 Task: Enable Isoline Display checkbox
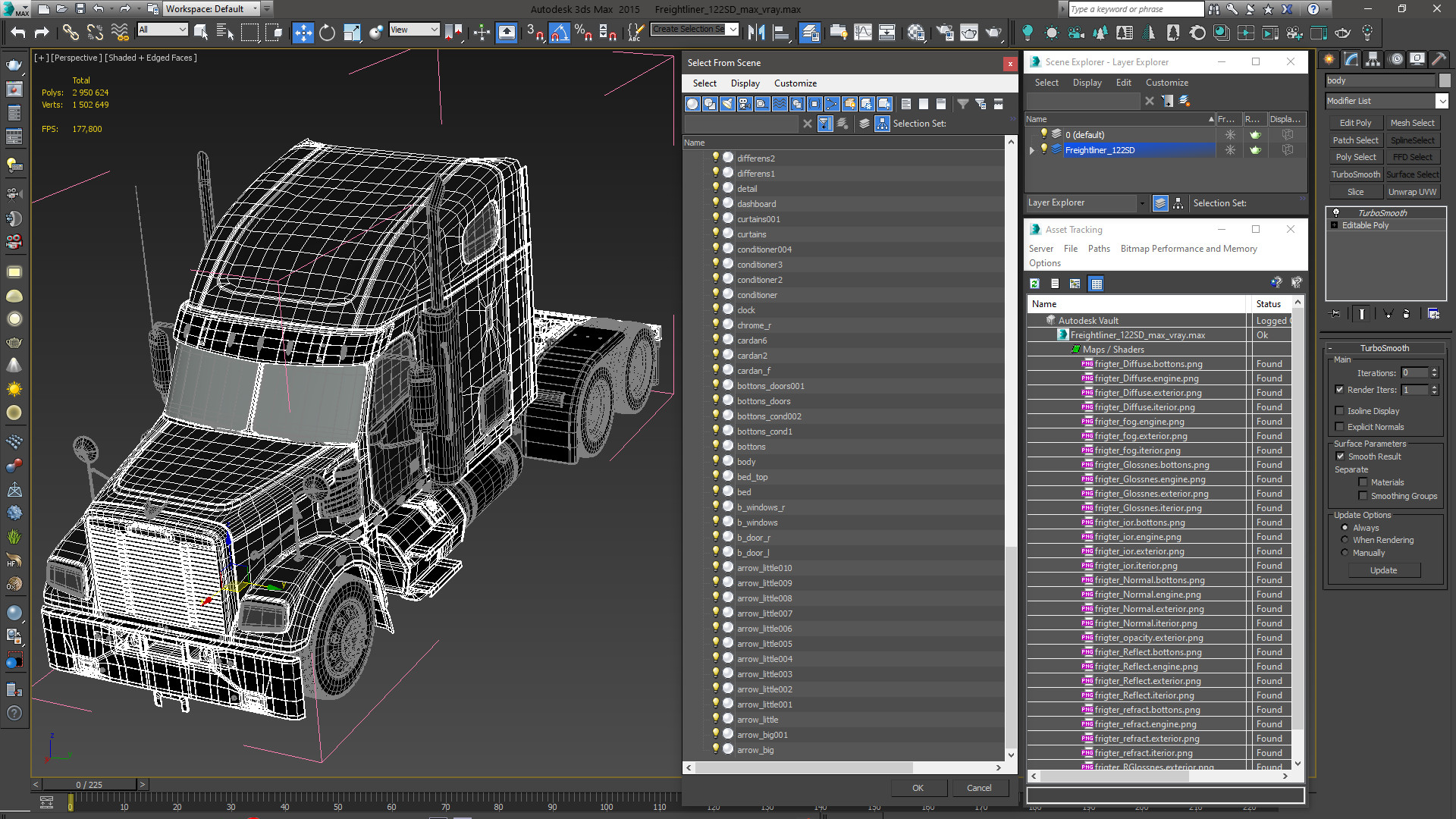pos(1339,411)
